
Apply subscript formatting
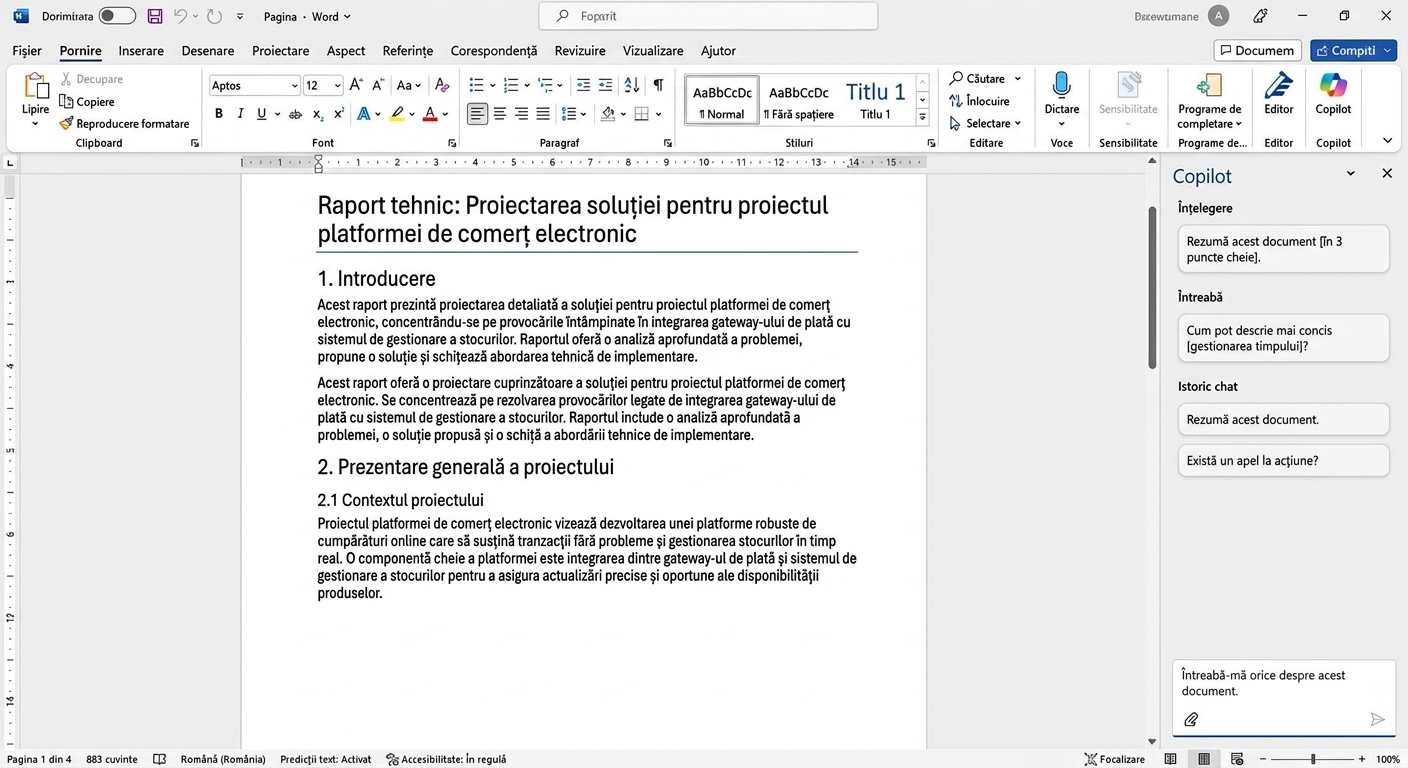click(318, 114)
